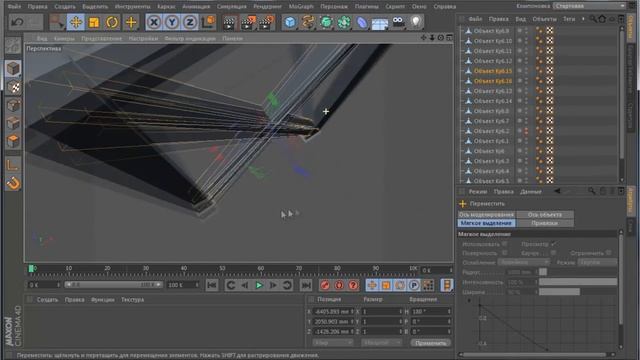Toggle Parameter P keyframing icon
Image resolution: width=640 pixels, height=360 pixels.
point(414,285)
